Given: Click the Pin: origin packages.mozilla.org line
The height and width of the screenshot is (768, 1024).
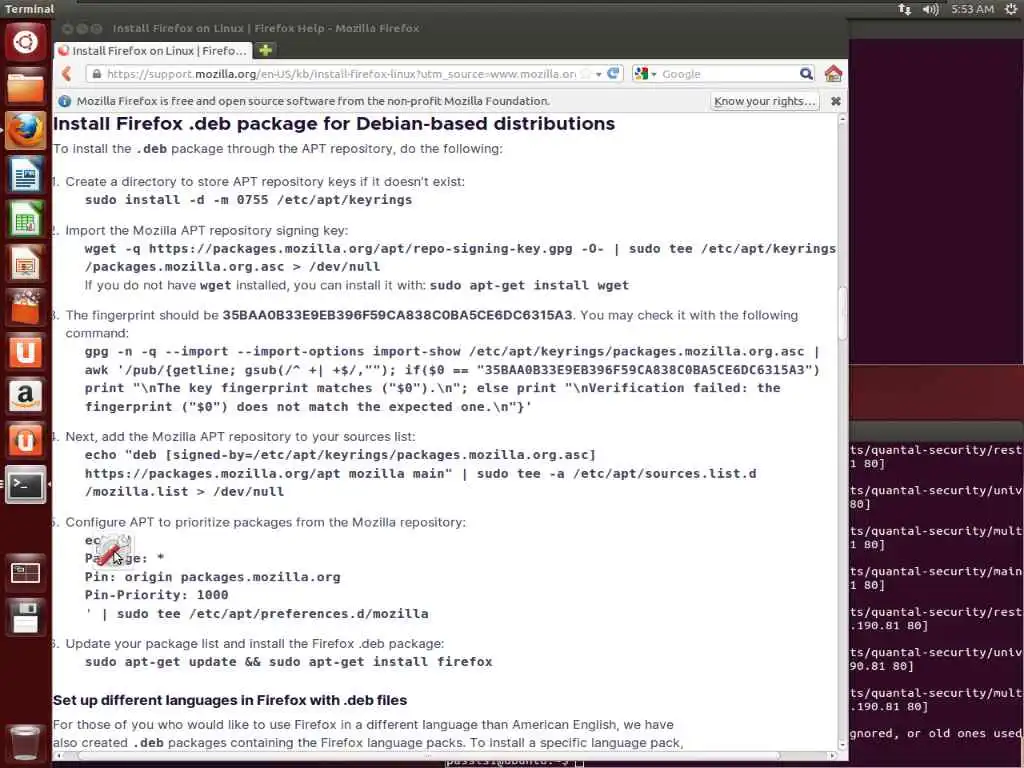Looking at the screenshot, I should [x=212, y=577].
